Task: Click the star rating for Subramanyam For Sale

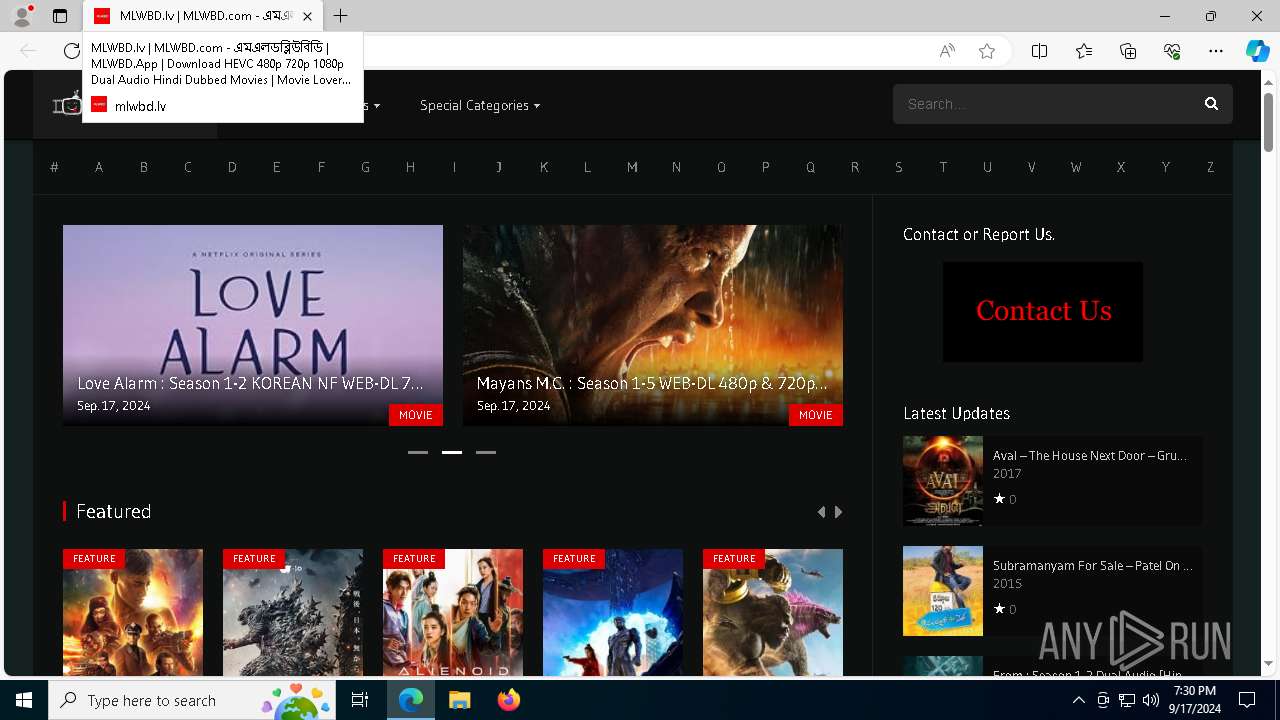Action: coord(1004,609)
